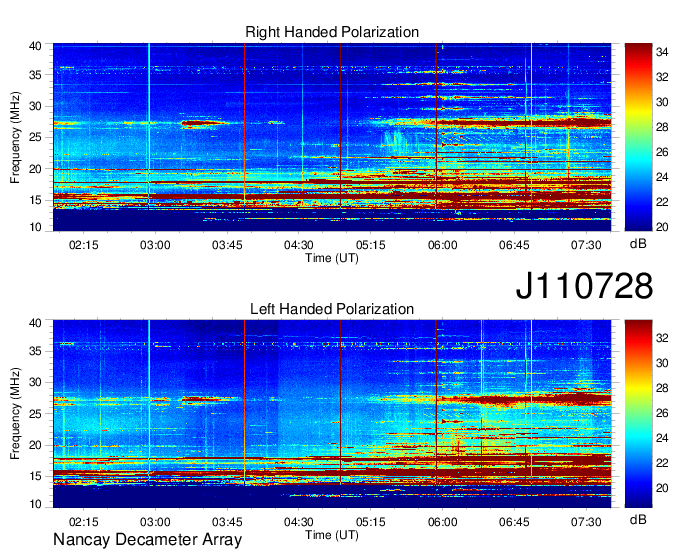Click the "Frequency (MHz)" label of the right-handed plot
680x552 pixels.
click(x=15, y=137)
